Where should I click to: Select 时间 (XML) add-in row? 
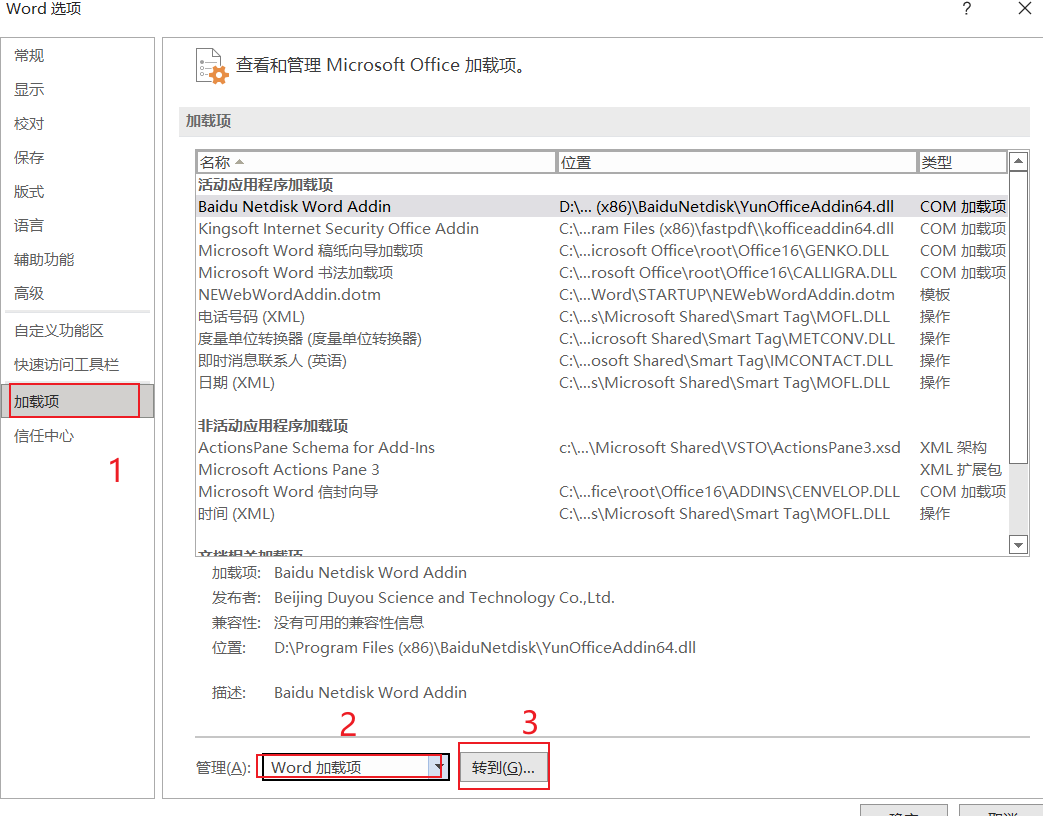[x=602, y=513]
